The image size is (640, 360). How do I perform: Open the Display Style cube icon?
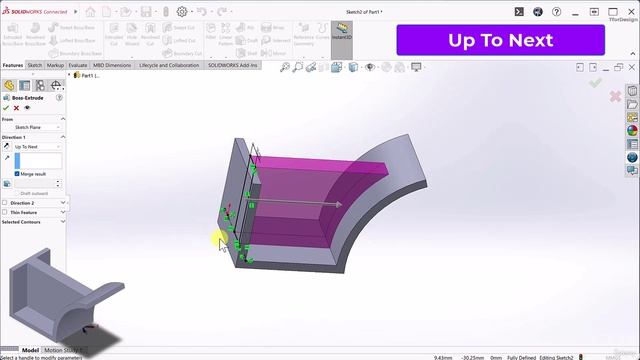tap(353, 67)
